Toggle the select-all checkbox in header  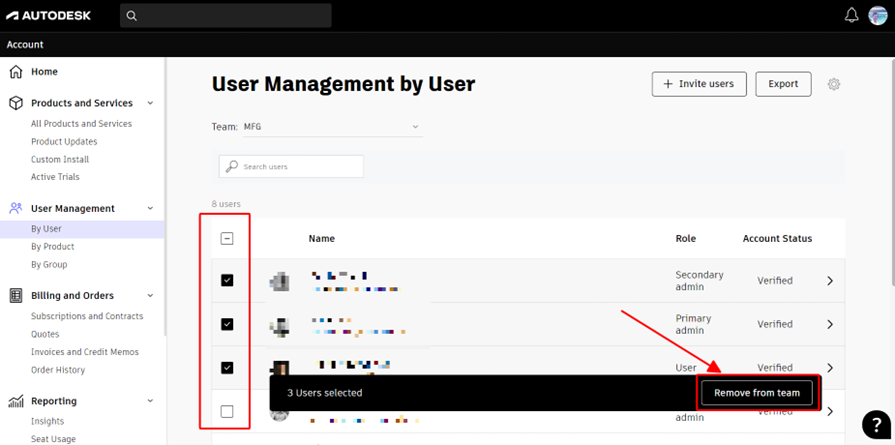tap(227, 239)
